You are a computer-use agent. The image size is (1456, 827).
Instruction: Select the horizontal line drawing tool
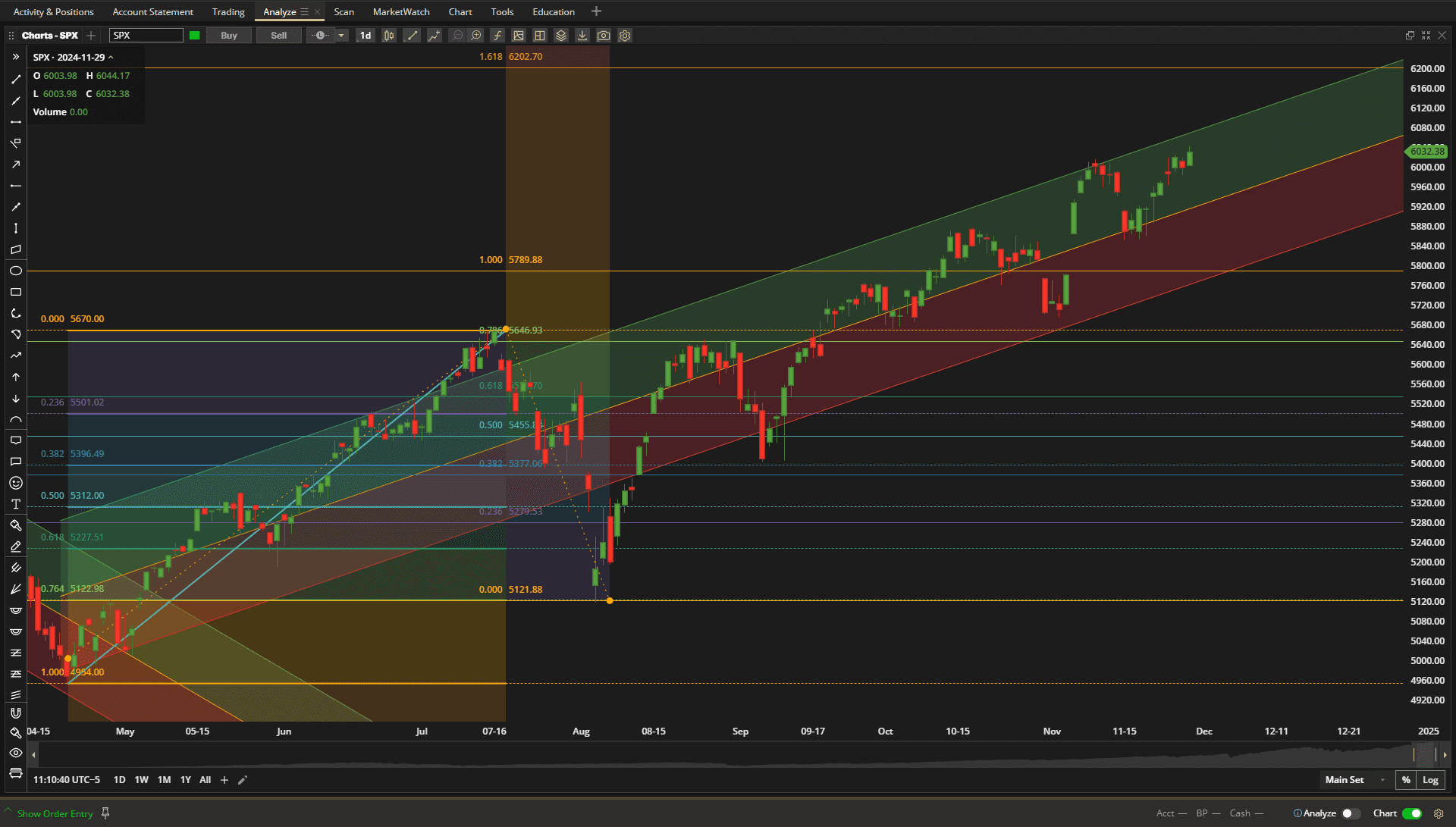15,121
